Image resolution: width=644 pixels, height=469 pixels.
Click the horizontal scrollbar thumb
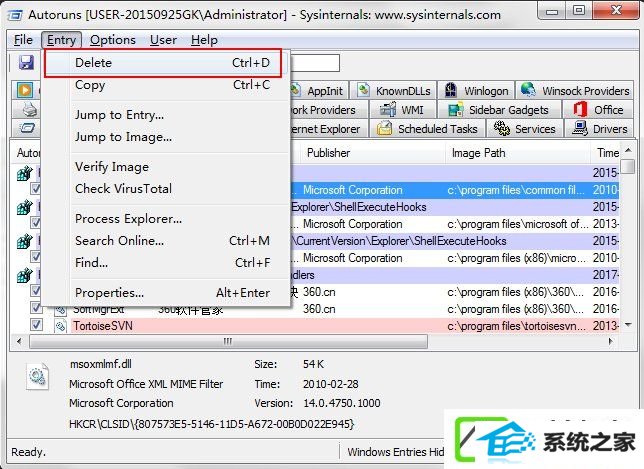pos(228,341)
